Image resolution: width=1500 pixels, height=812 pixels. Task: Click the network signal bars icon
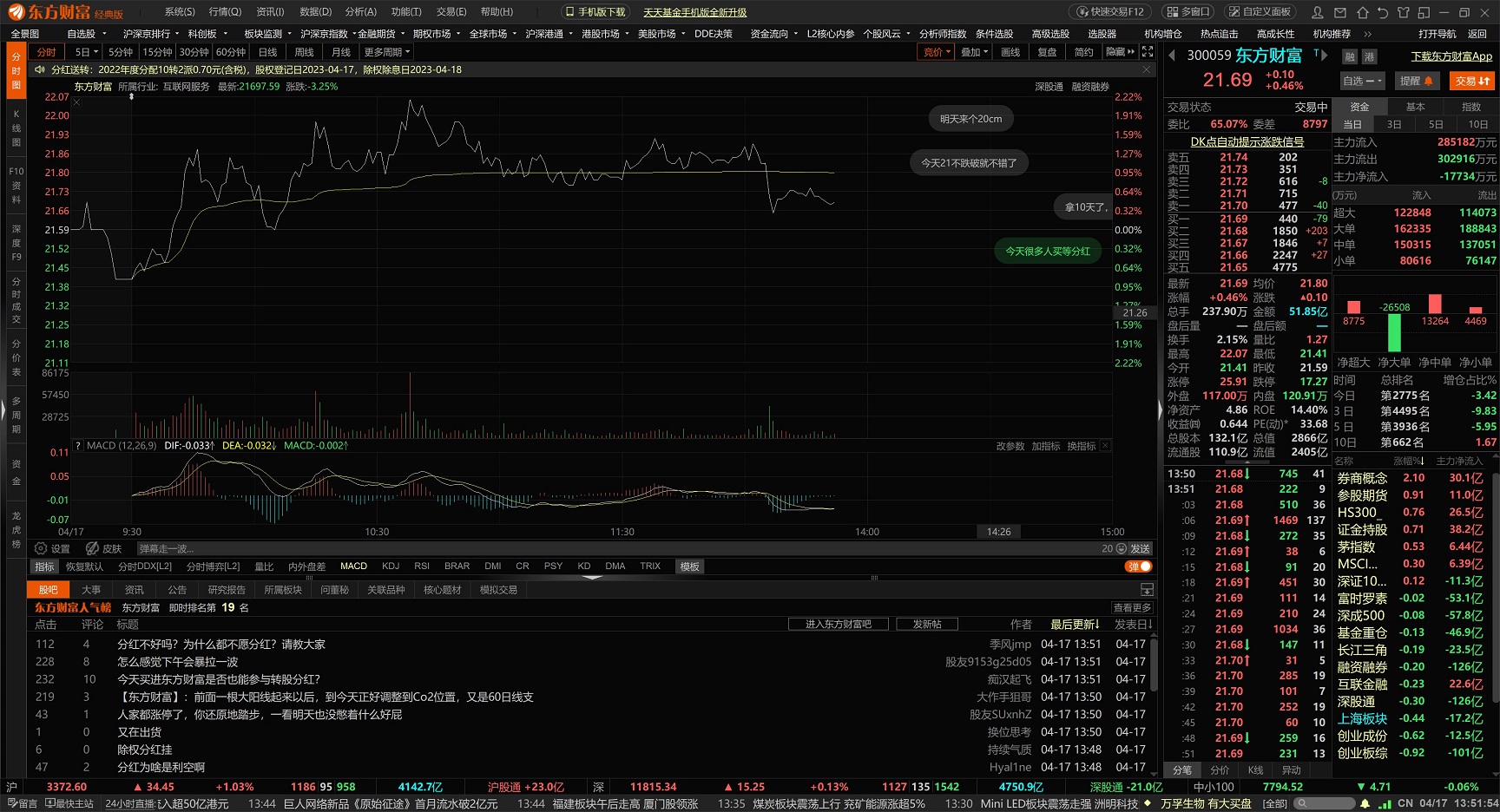[x=1385, y=804]
